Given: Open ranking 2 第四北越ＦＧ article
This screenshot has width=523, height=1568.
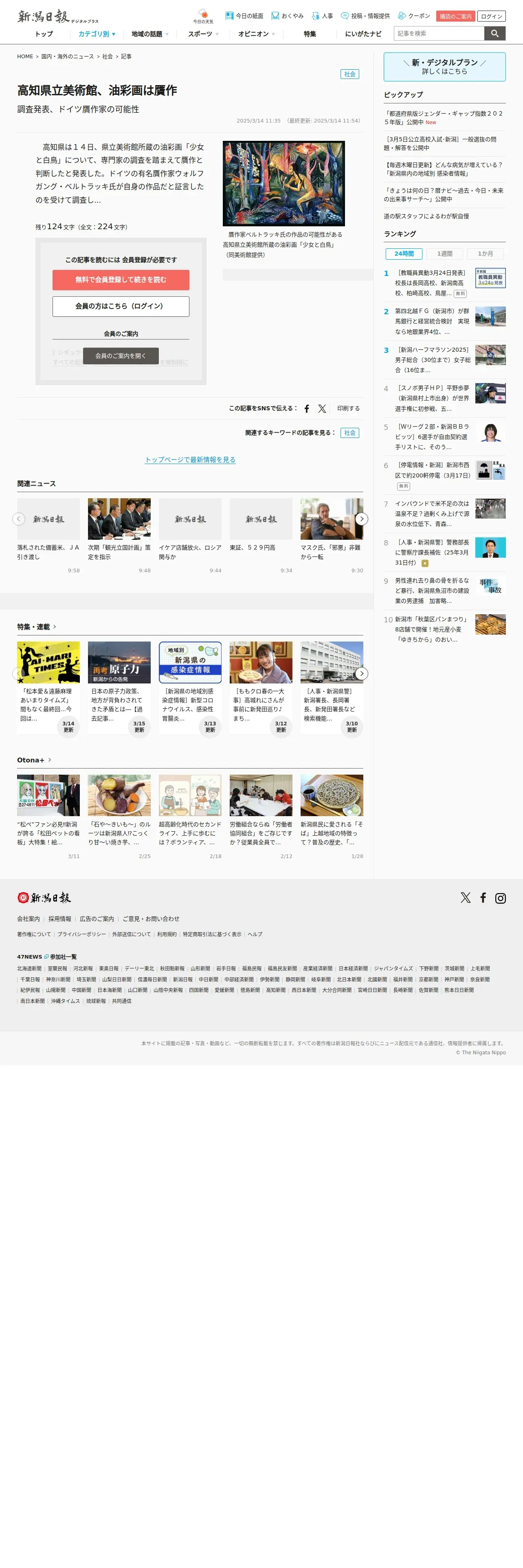Looking at the screenshot, I should click(x=444, y=322).
